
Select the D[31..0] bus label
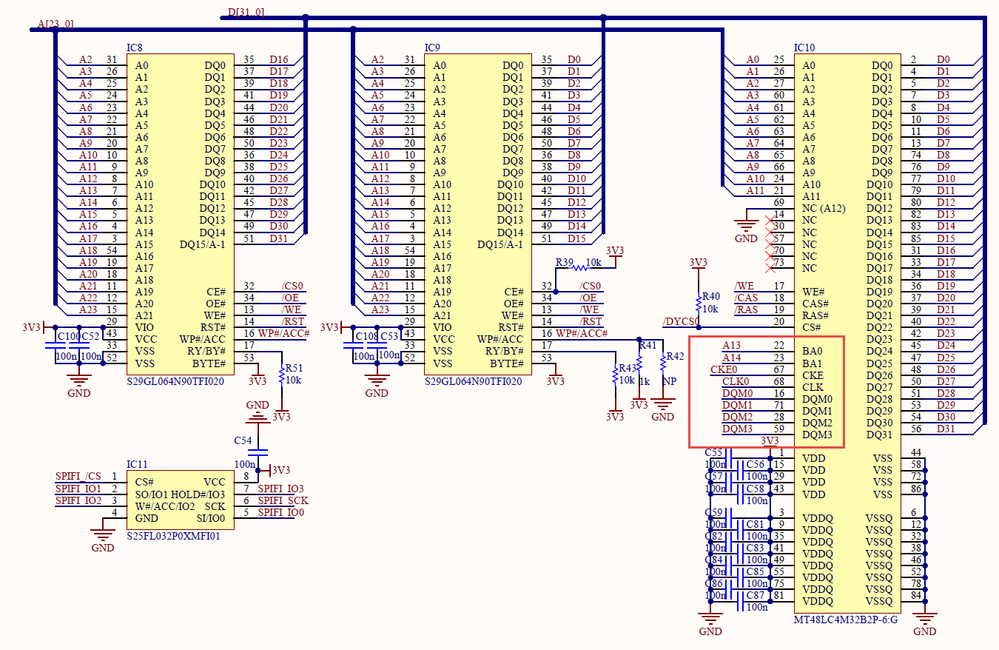pyautogui.click(x=246, y=12)
